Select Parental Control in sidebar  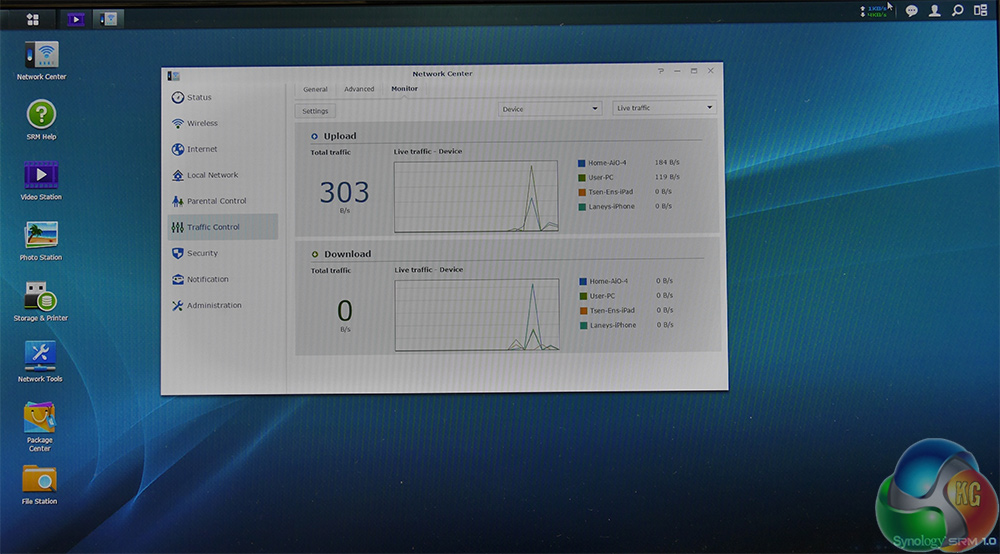(216, 201)
